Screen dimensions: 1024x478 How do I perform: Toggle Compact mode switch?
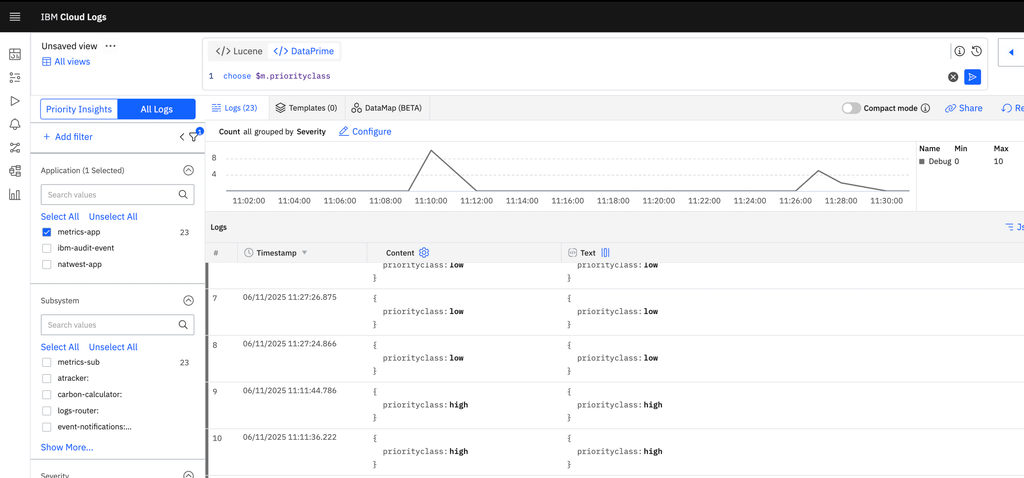coord(851,108)
